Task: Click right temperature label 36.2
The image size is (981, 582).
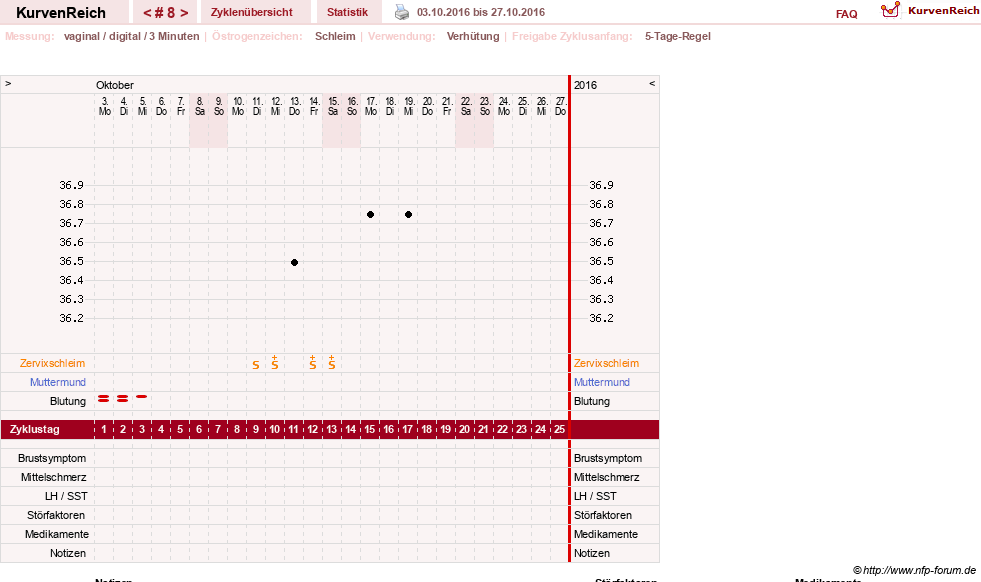Action: tap(601, 318)
